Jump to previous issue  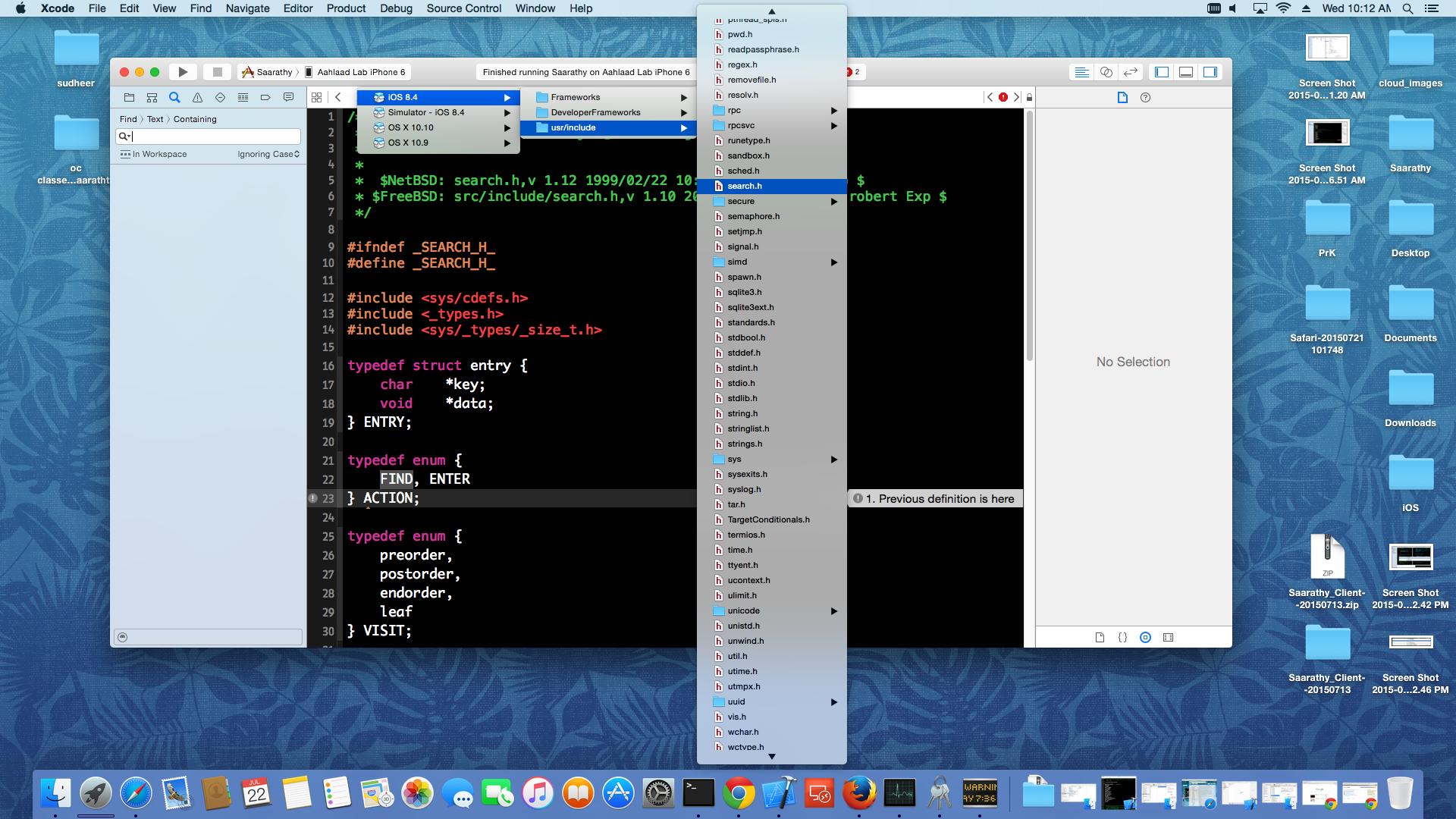click(x=990, y=97)
